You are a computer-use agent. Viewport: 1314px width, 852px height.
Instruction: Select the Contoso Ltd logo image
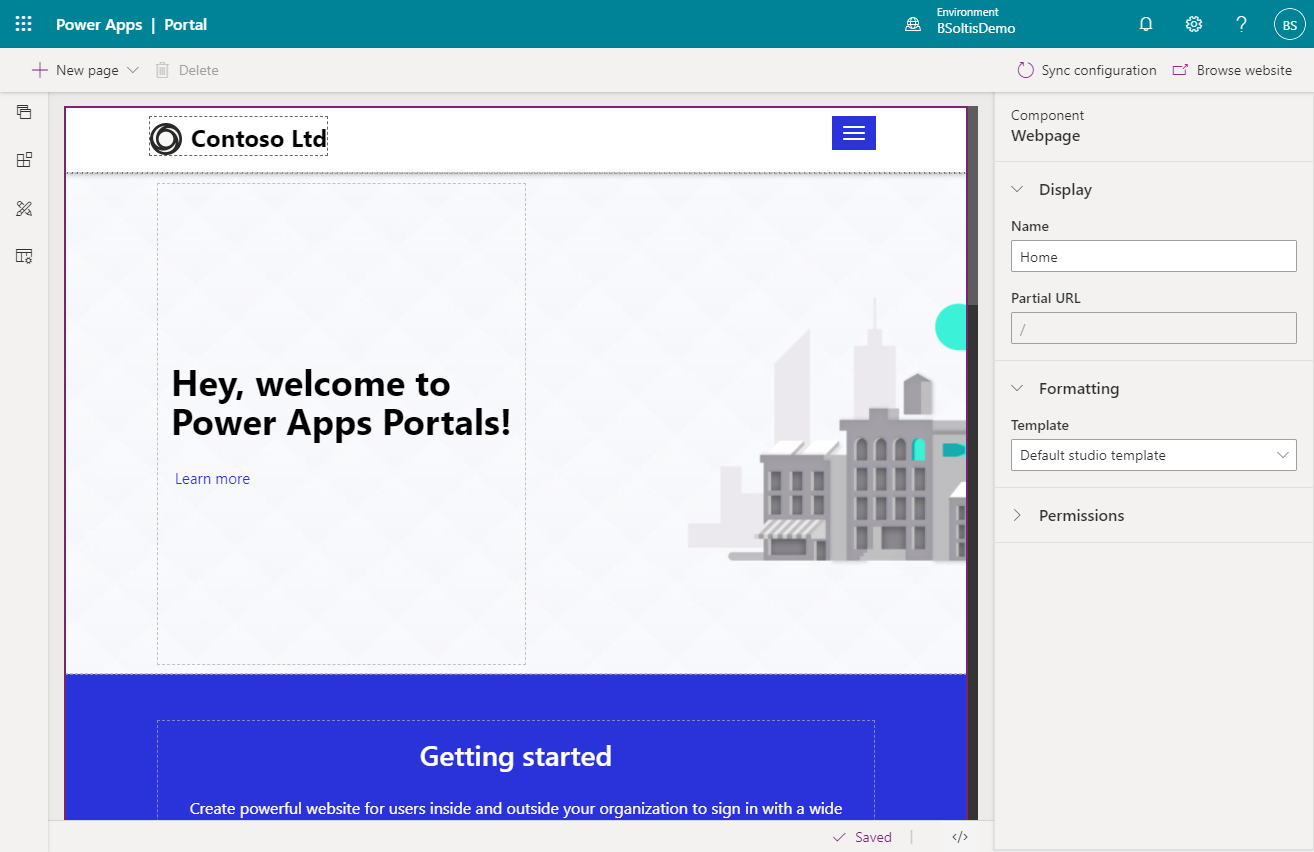tap(166, 138)
